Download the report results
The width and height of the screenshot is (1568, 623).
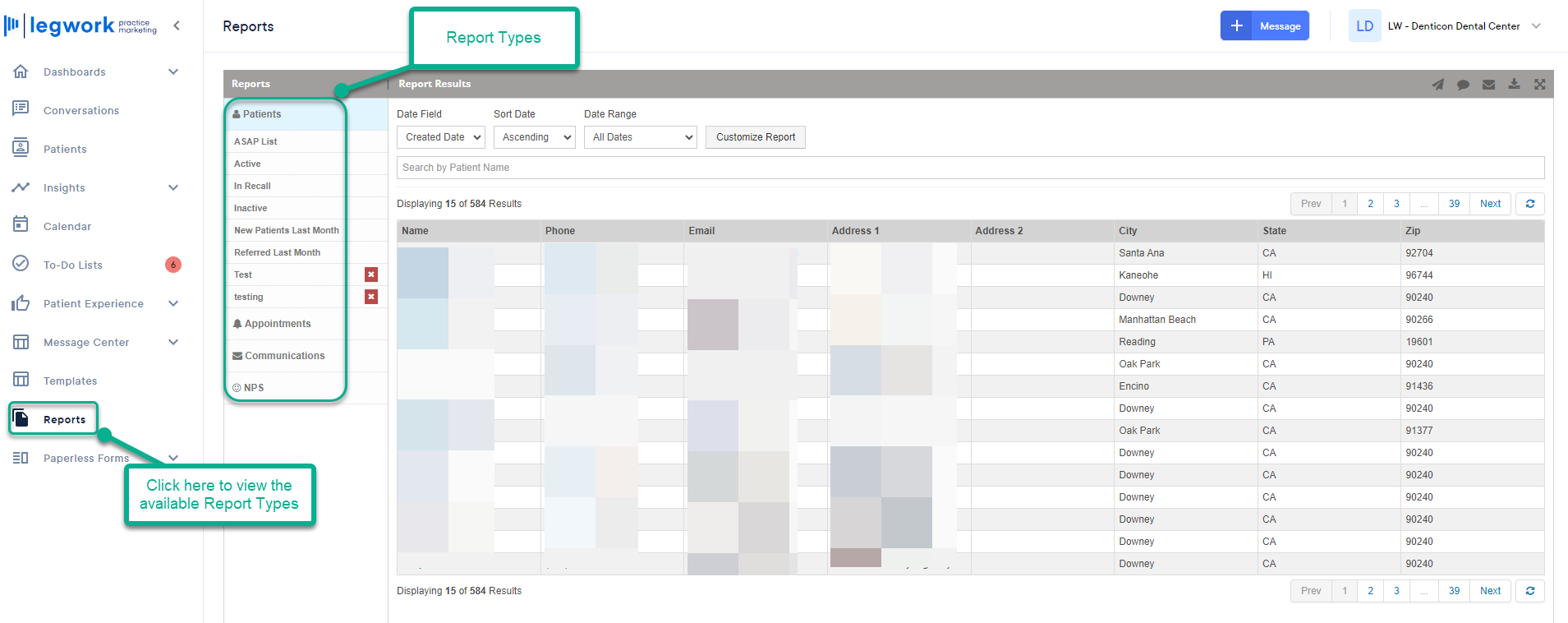(x=1514, y=84)
